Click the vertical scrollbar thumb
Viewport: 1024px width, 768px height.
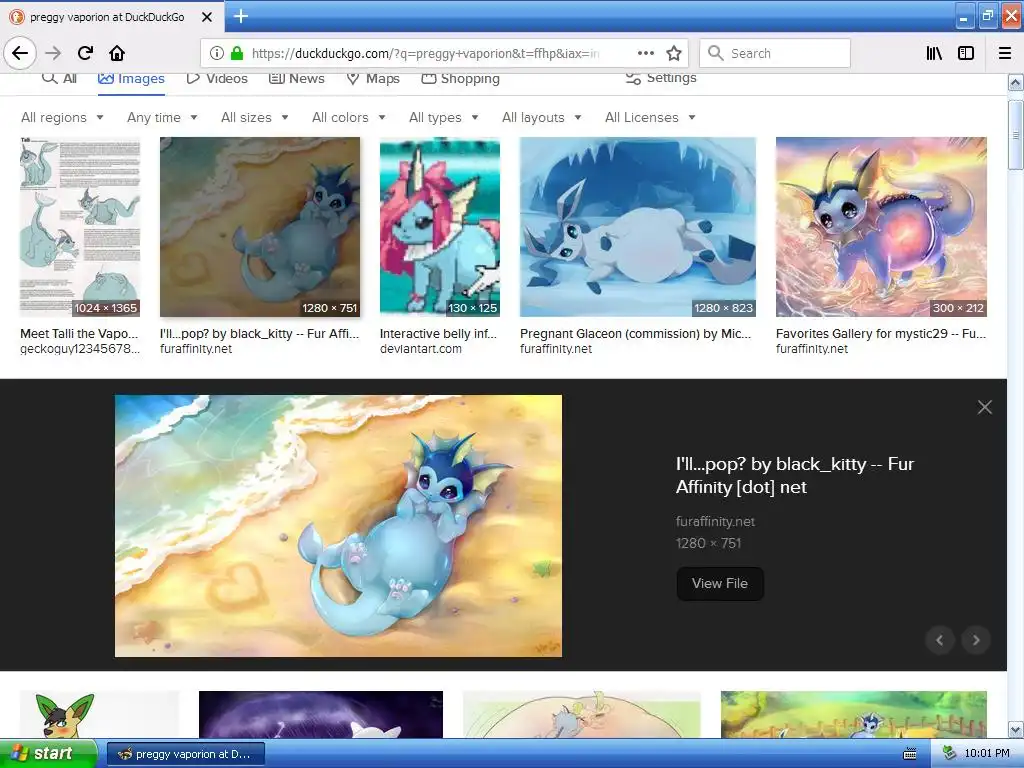tap(1016, 135)
